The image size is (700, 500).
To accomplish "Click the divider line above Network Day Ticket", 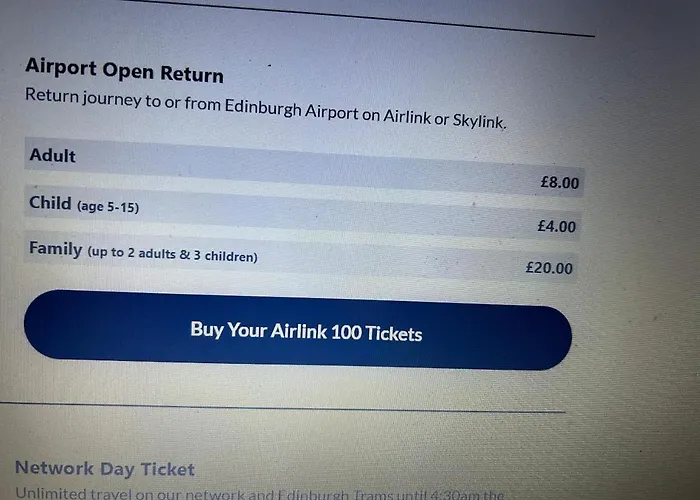I will (x=280, y=407).
